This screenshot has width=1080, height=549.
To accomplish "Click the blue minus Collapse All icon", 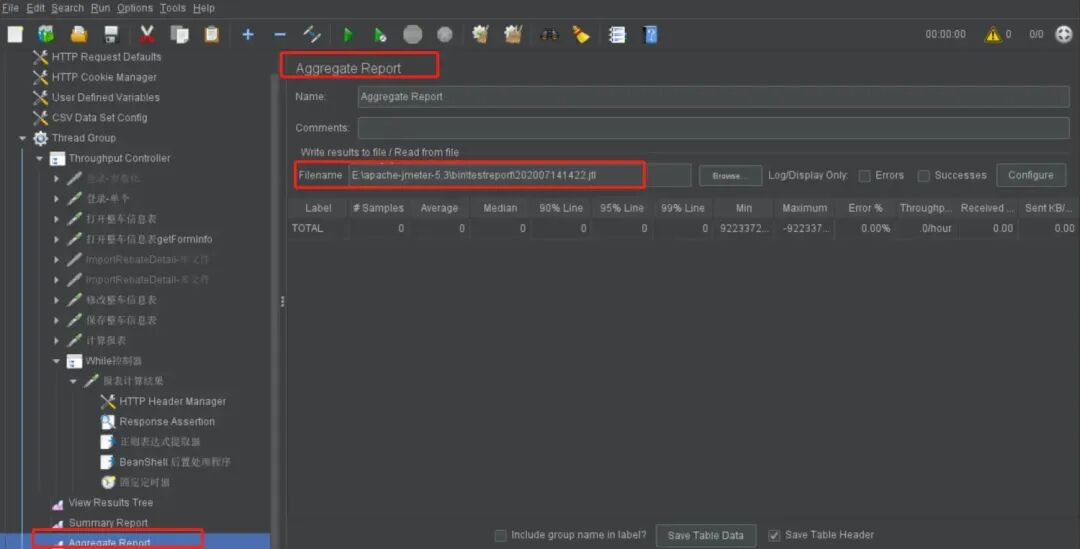I will (x=280, y=34).
